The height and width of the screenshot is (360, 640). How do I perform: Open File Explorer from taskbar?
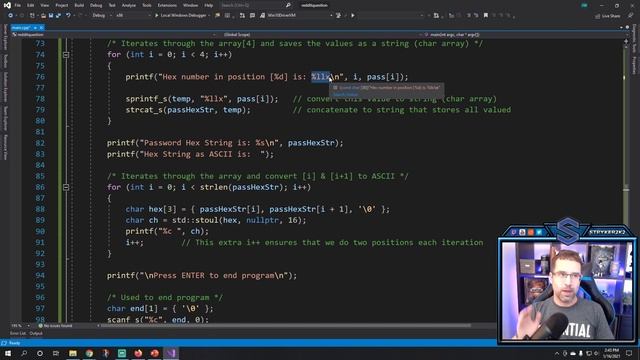point(73,353)
